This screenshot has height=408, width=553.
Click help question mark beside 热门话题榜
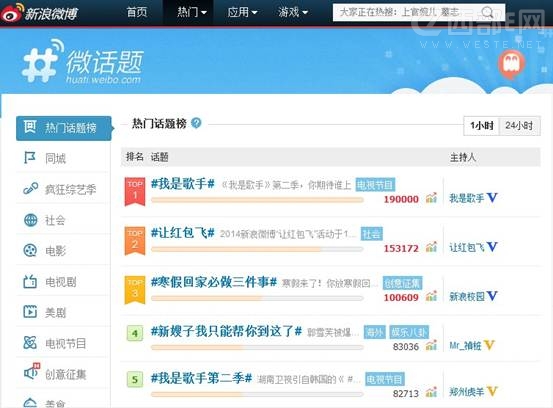point(196,123)
